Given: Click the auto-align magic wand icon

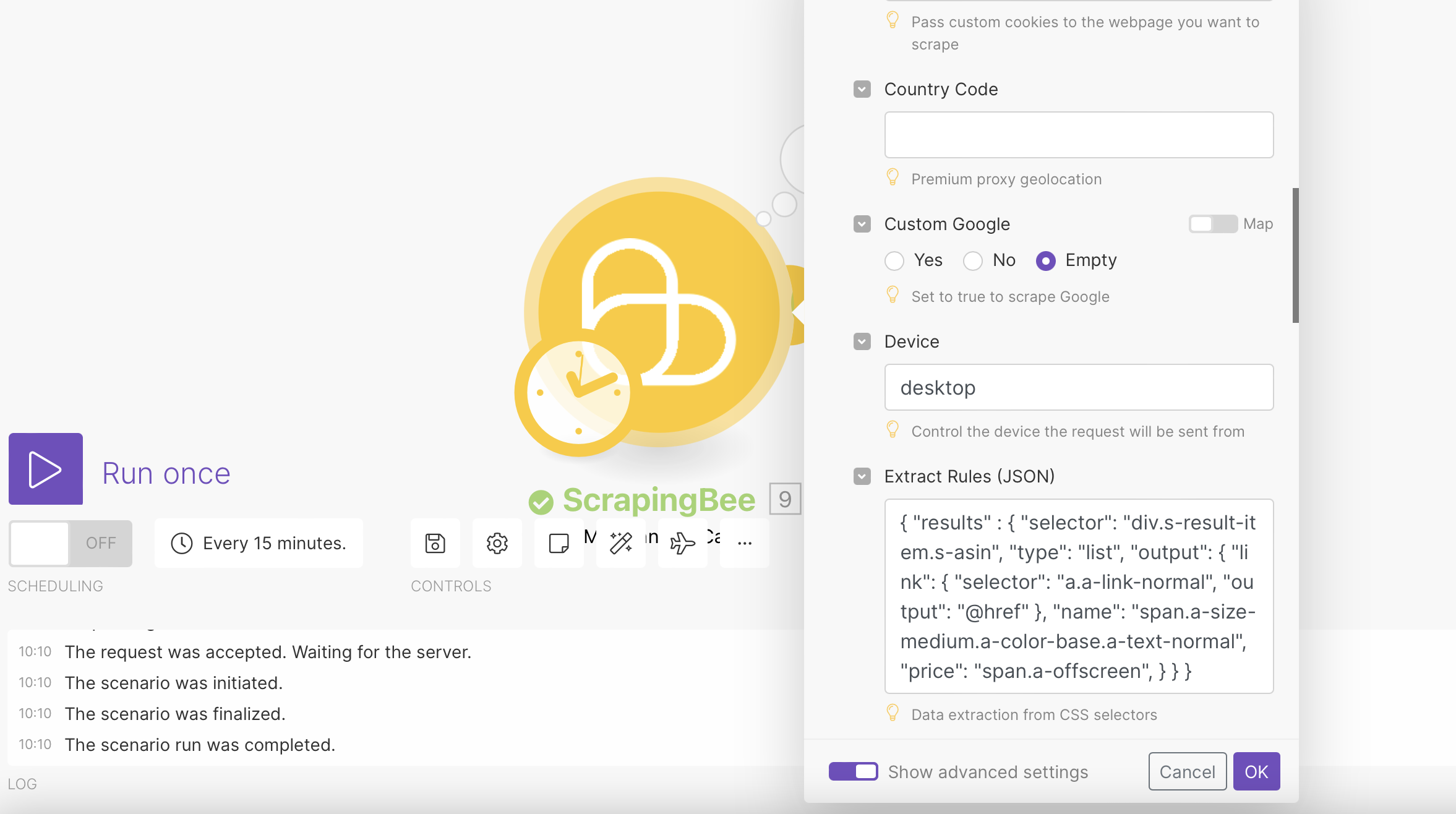Looking at the screenshot, I should tap(621, 543).
